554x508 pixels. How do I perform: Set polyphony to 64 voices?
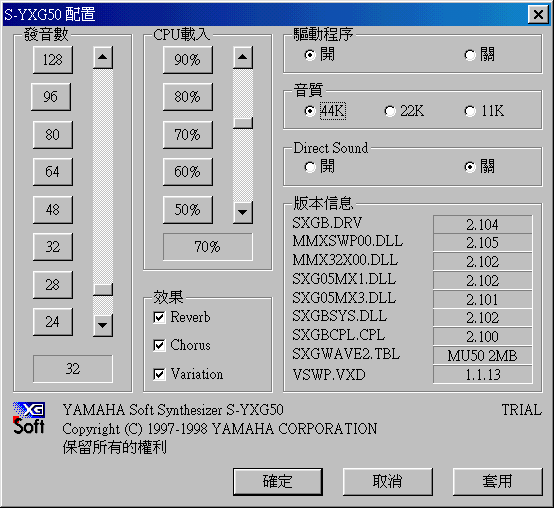click(53, 172)
